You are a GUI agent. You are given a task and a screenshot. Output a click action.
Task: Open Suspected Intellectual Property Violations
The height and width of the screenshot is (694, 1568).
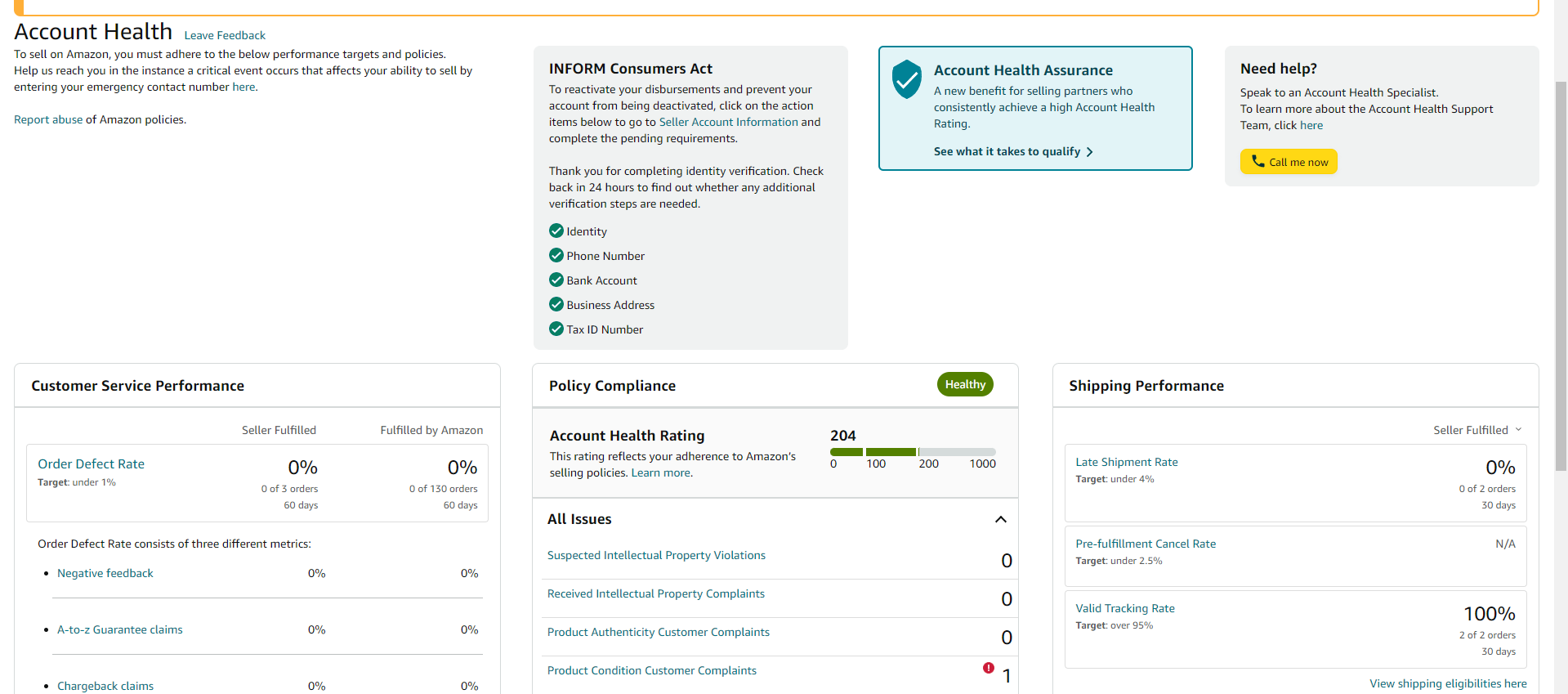pos(656,555)
